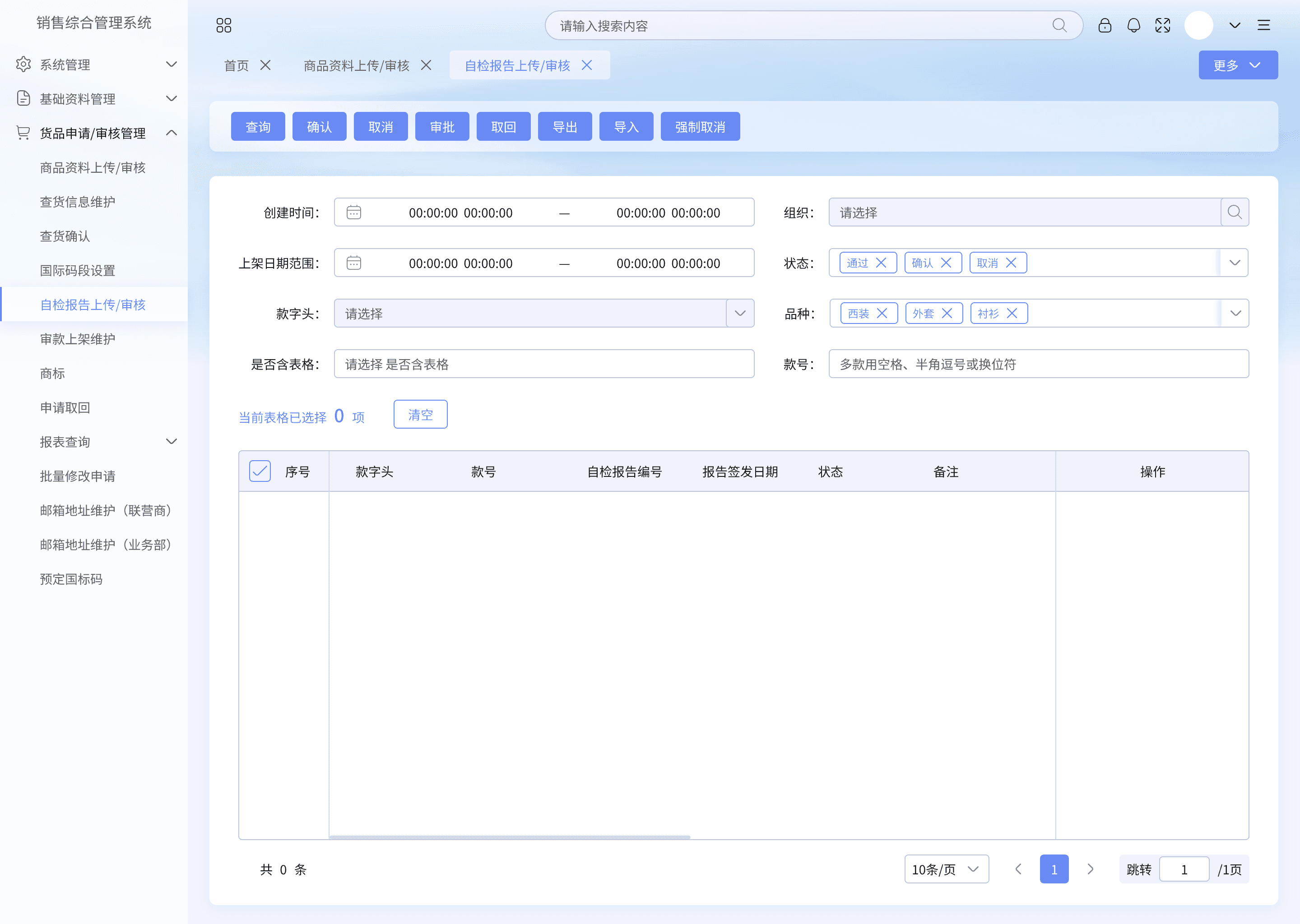Image resolution: width=1300 pixels, height=924 pixels.
Task: Click the 款号 input field
Action: 1039,364
